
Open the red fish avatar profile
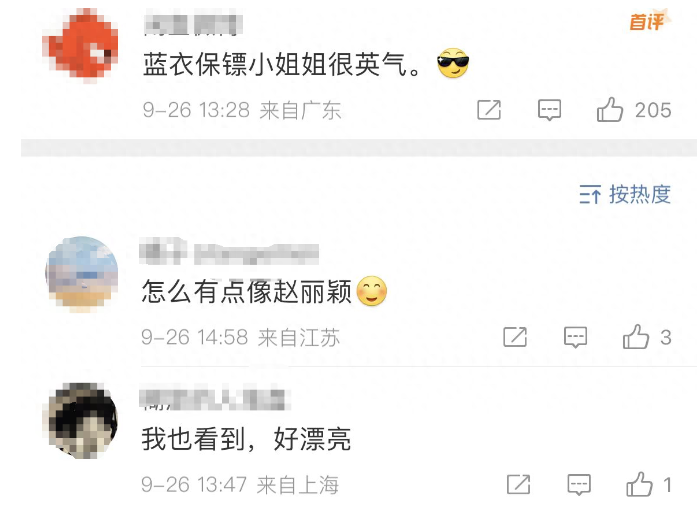(x=81, y=46)
